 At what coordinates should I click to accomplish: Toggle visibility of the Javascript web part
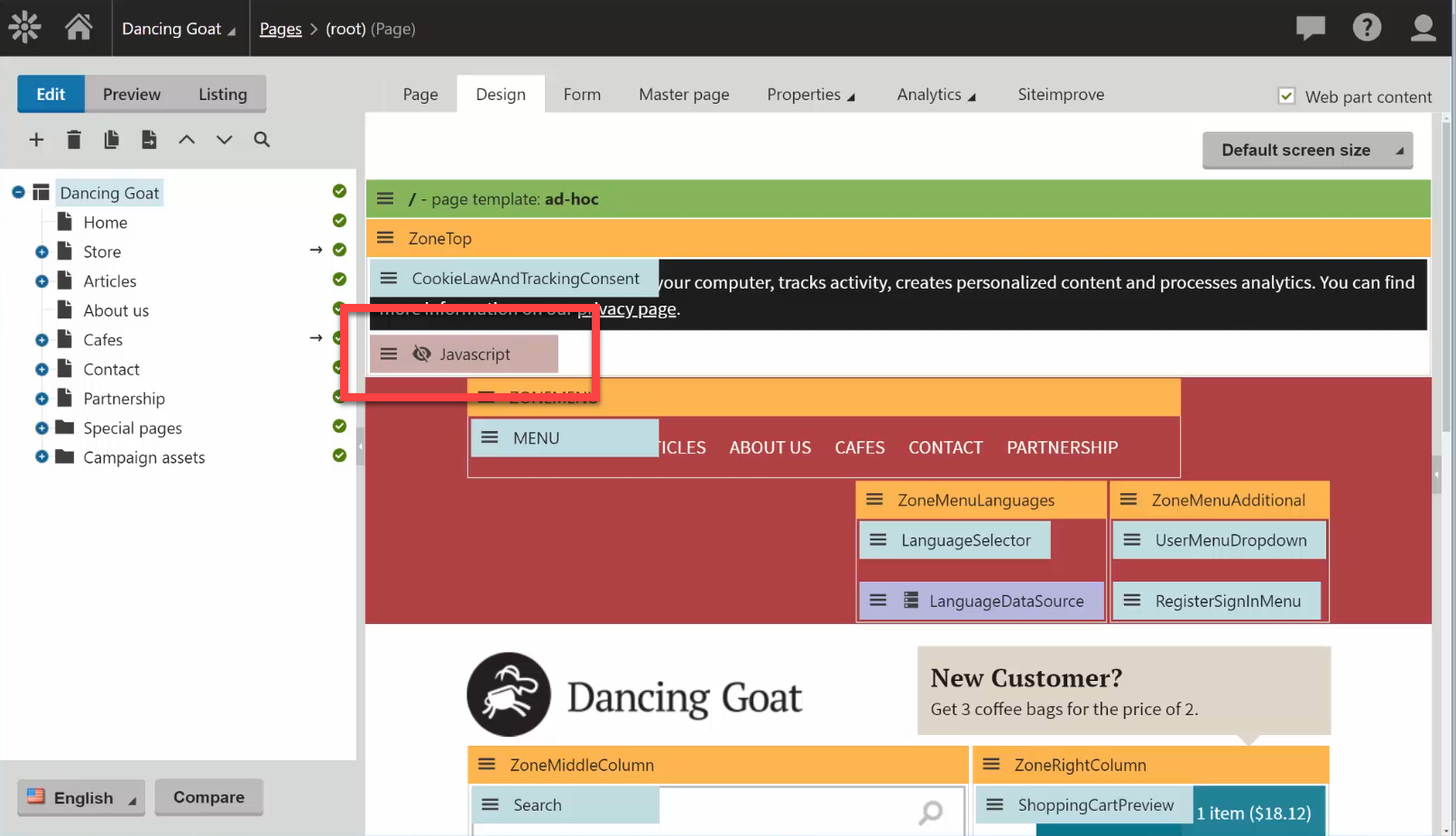click(x=422, y=354)
